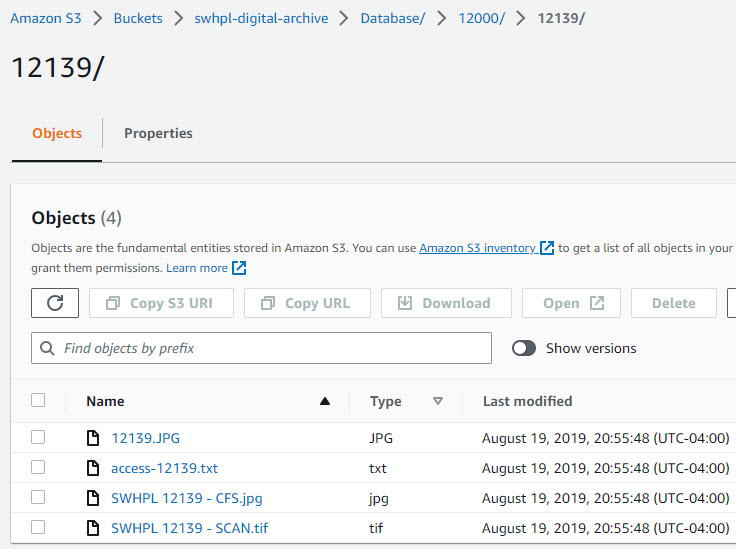The image size is (736, 549).
Task: Click the file icon beside 12139.JPG
Action: pos(93,438)
